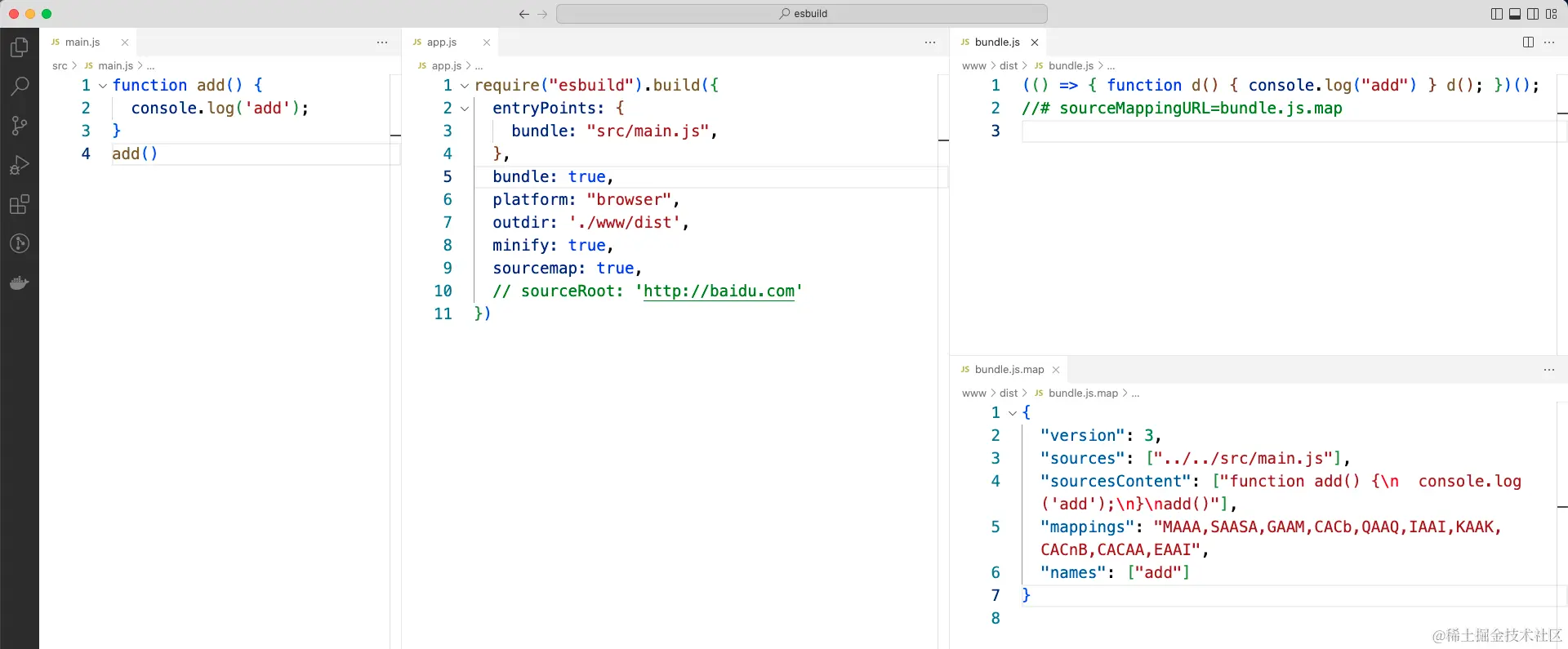The image size is (1568, 649).
Task: Open the Run and Debug view
Action: pyautogui.click(x=20, y=165)
